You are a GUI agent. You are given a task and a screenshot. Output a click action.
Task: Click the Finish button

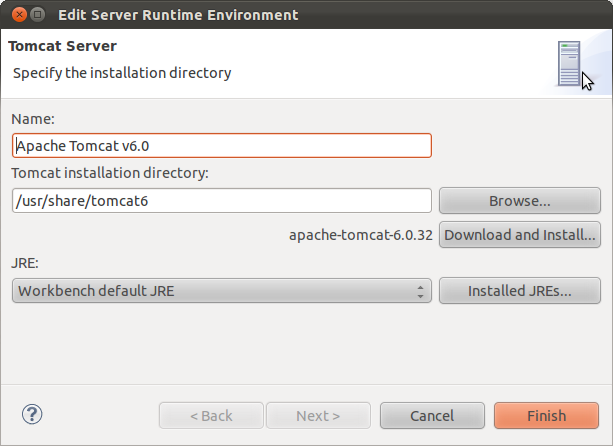point(546,416)
